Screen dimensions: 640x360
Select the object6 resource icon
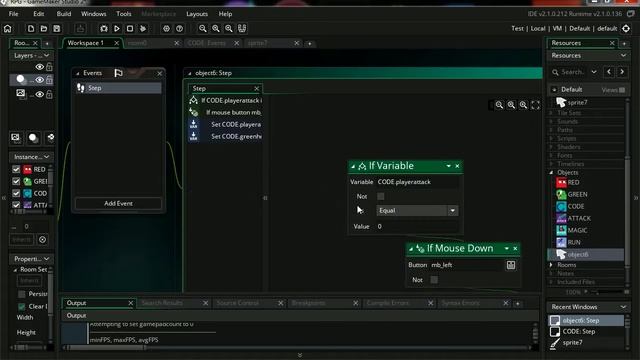coord(561,254)
